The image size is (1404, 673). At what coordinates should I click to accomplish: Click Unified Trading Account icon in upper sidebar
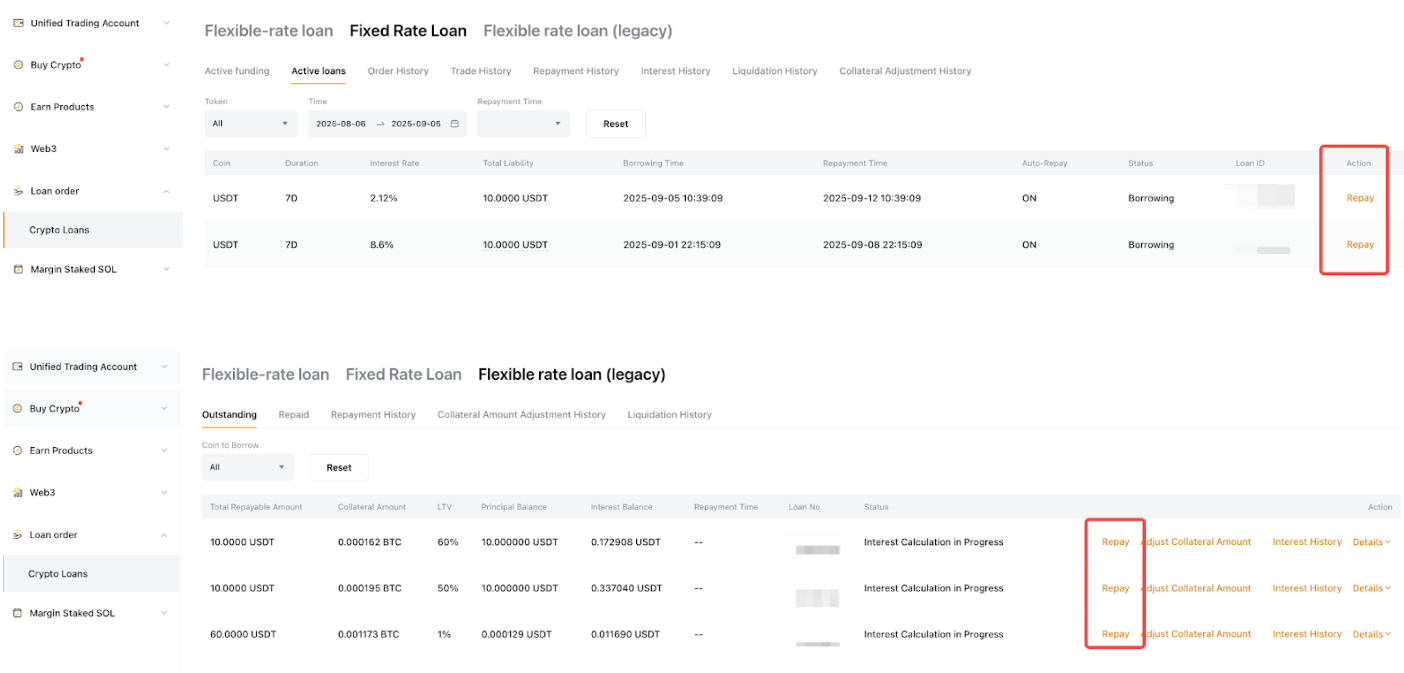(18, 23)
